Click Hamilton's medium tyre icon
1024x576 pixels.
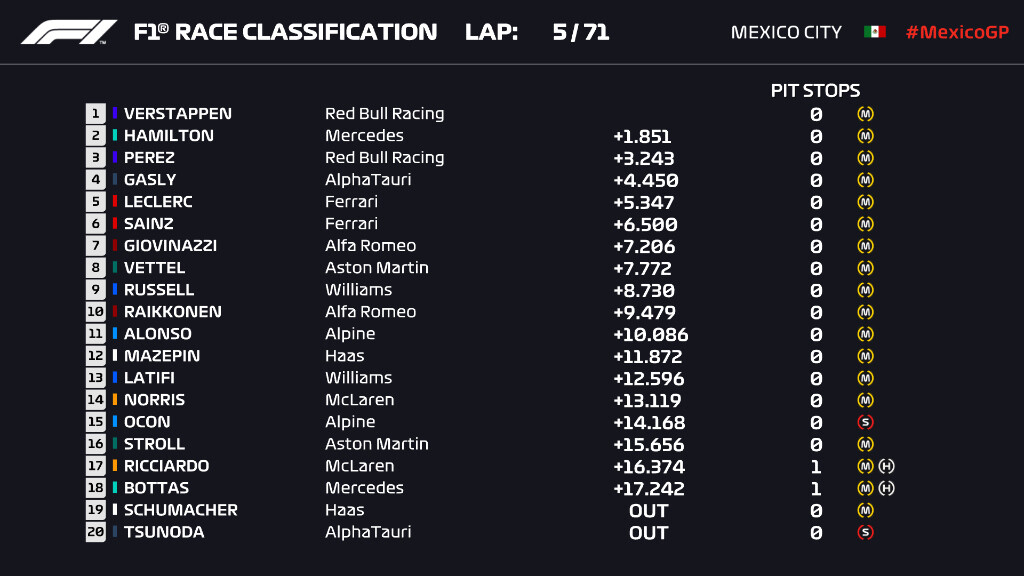865,136
